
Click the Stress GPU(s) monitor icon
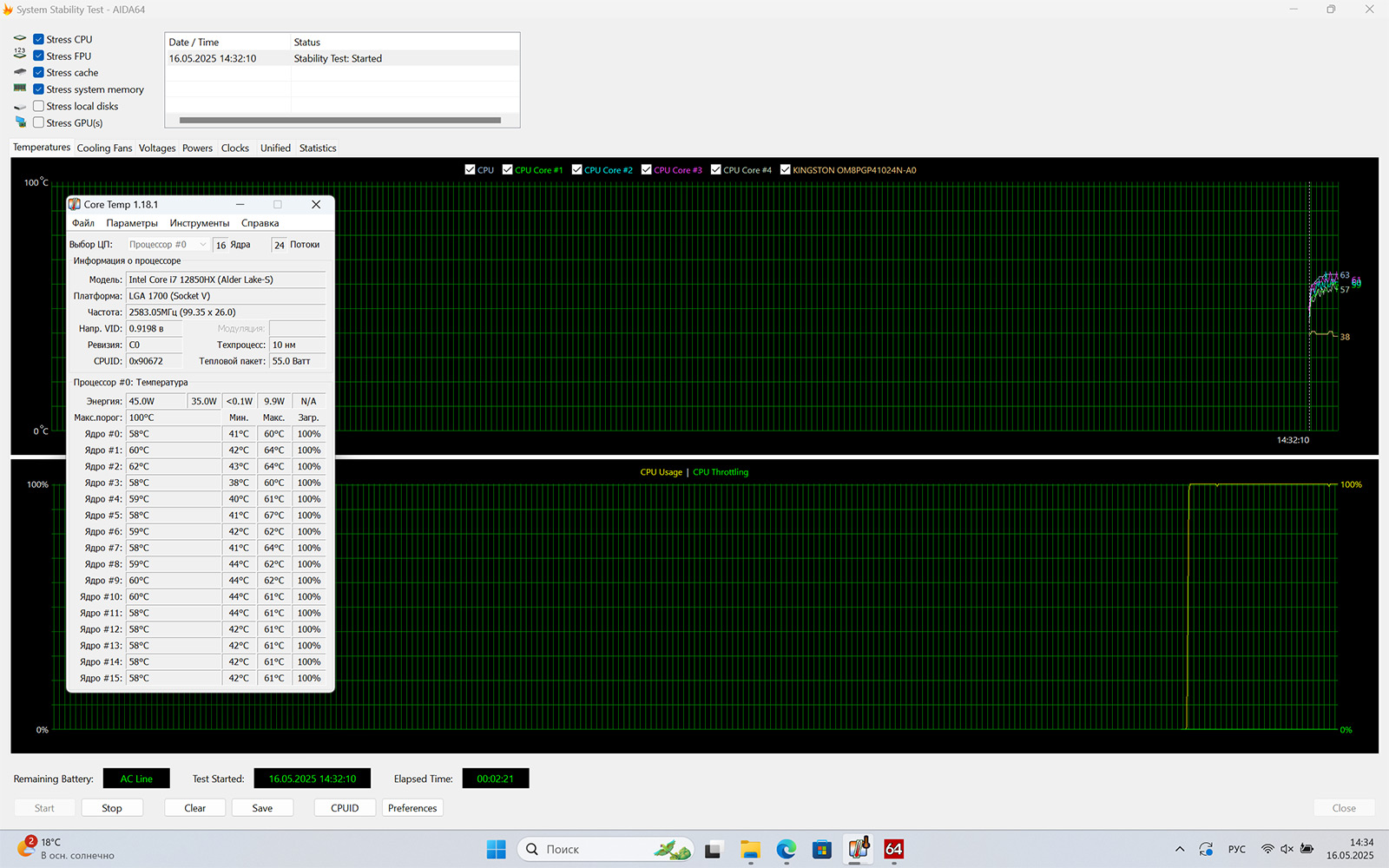[20, 122]
